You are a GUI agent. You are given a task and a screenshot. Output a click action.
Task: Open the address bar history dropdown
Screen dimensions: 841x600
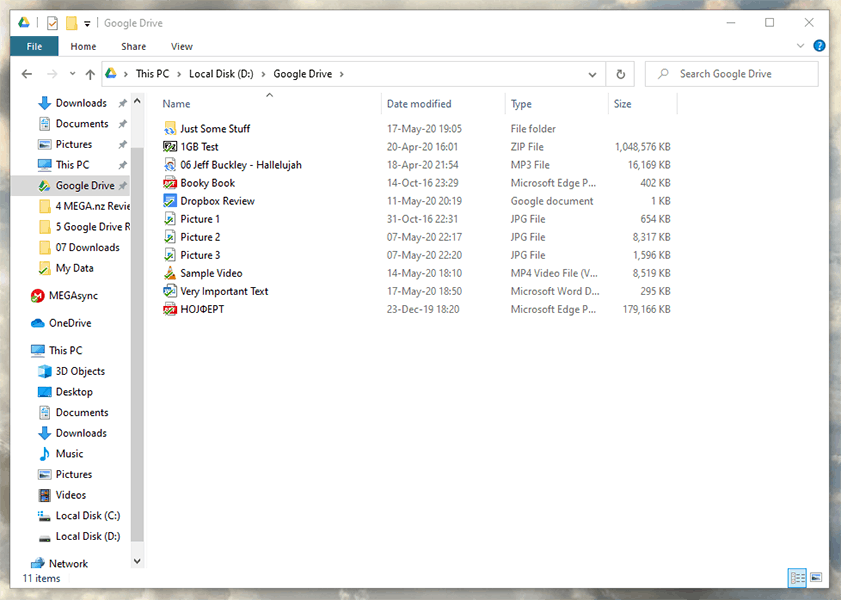point(592,74)
